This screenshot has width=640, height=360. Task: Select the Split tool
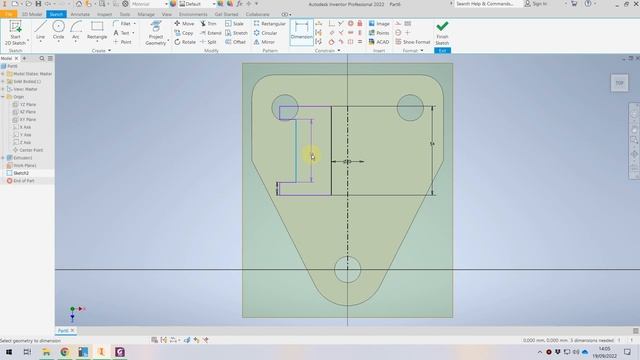(x=208, y=42)
